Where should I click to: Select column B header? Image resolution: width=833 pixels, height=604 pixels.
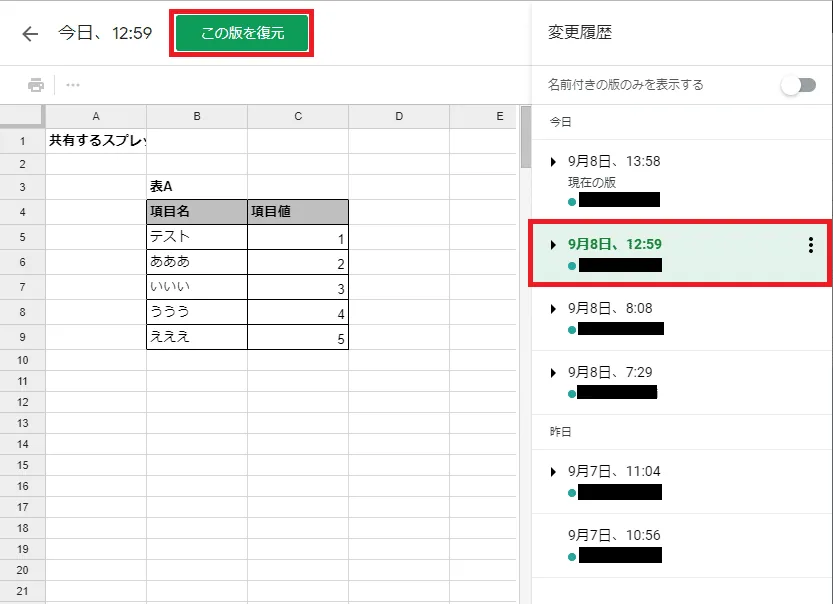click(197, 116)
